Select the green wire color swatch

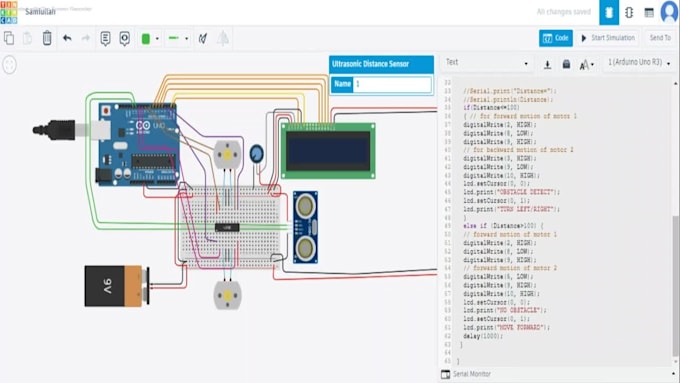(x=146, y=39)
